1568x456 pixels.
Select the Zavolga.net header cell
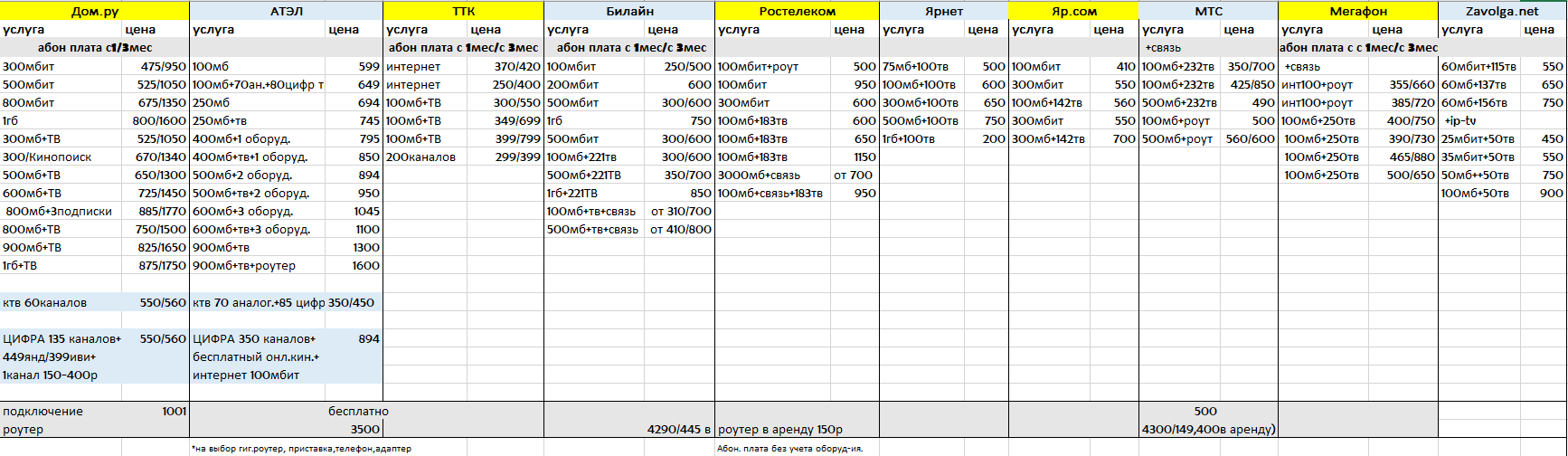[x=1502, y=12]
